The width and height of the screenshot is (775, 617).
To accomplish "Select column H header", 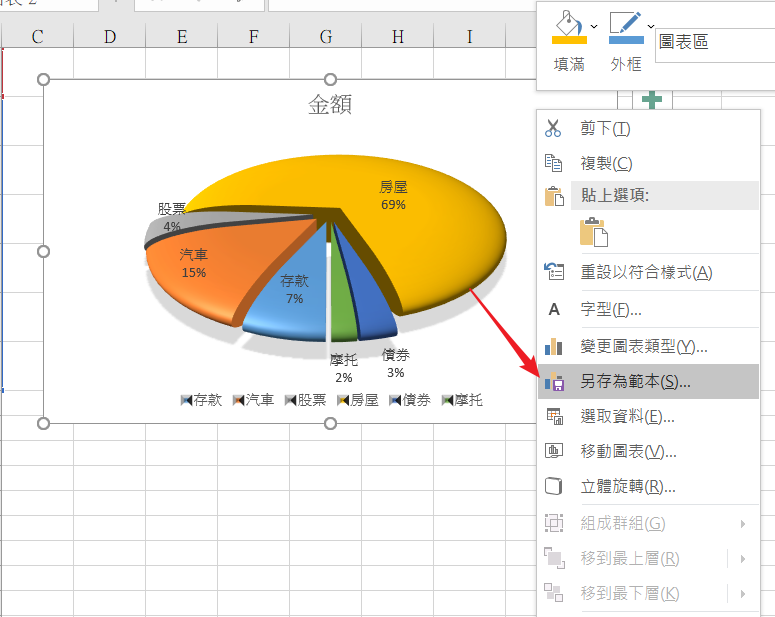I will 398,37.
